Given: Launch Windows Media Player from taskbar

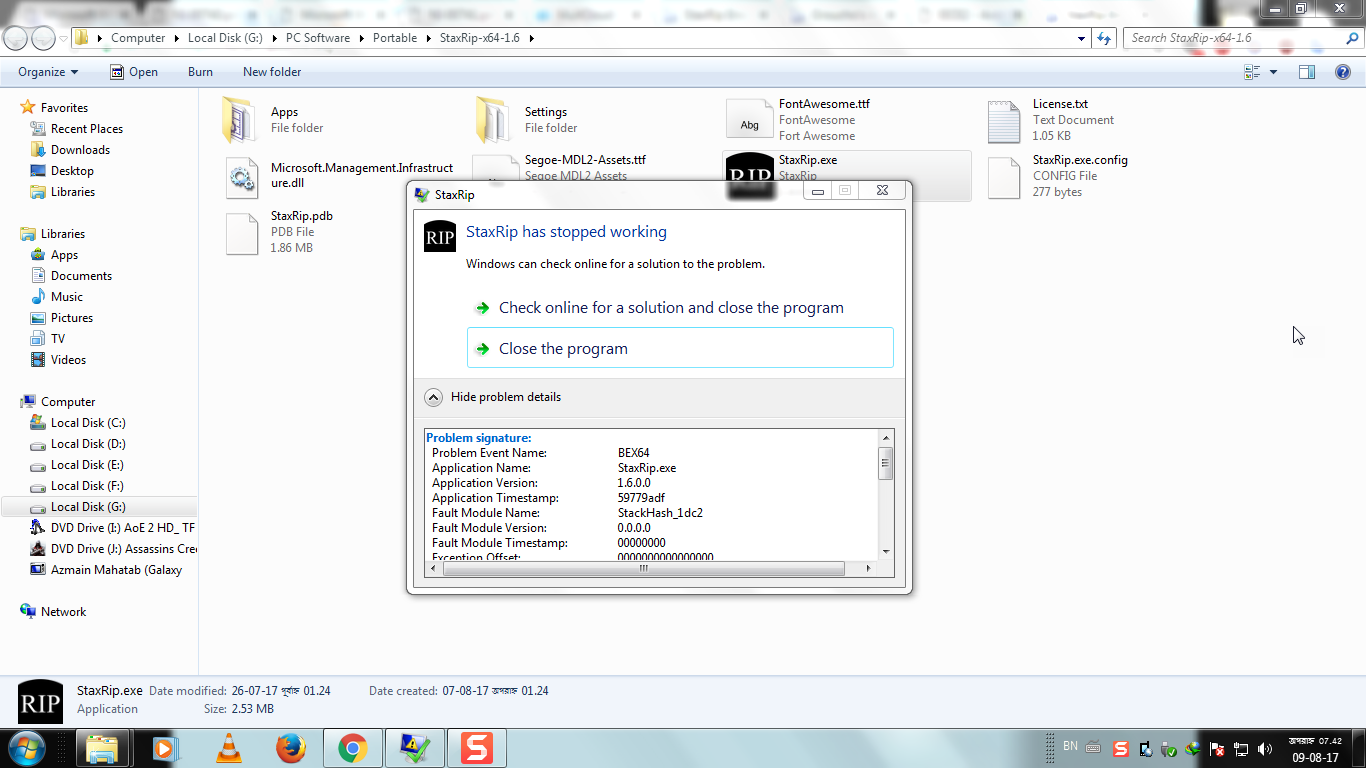Looking at the screenshot, I should click(166, 748).
